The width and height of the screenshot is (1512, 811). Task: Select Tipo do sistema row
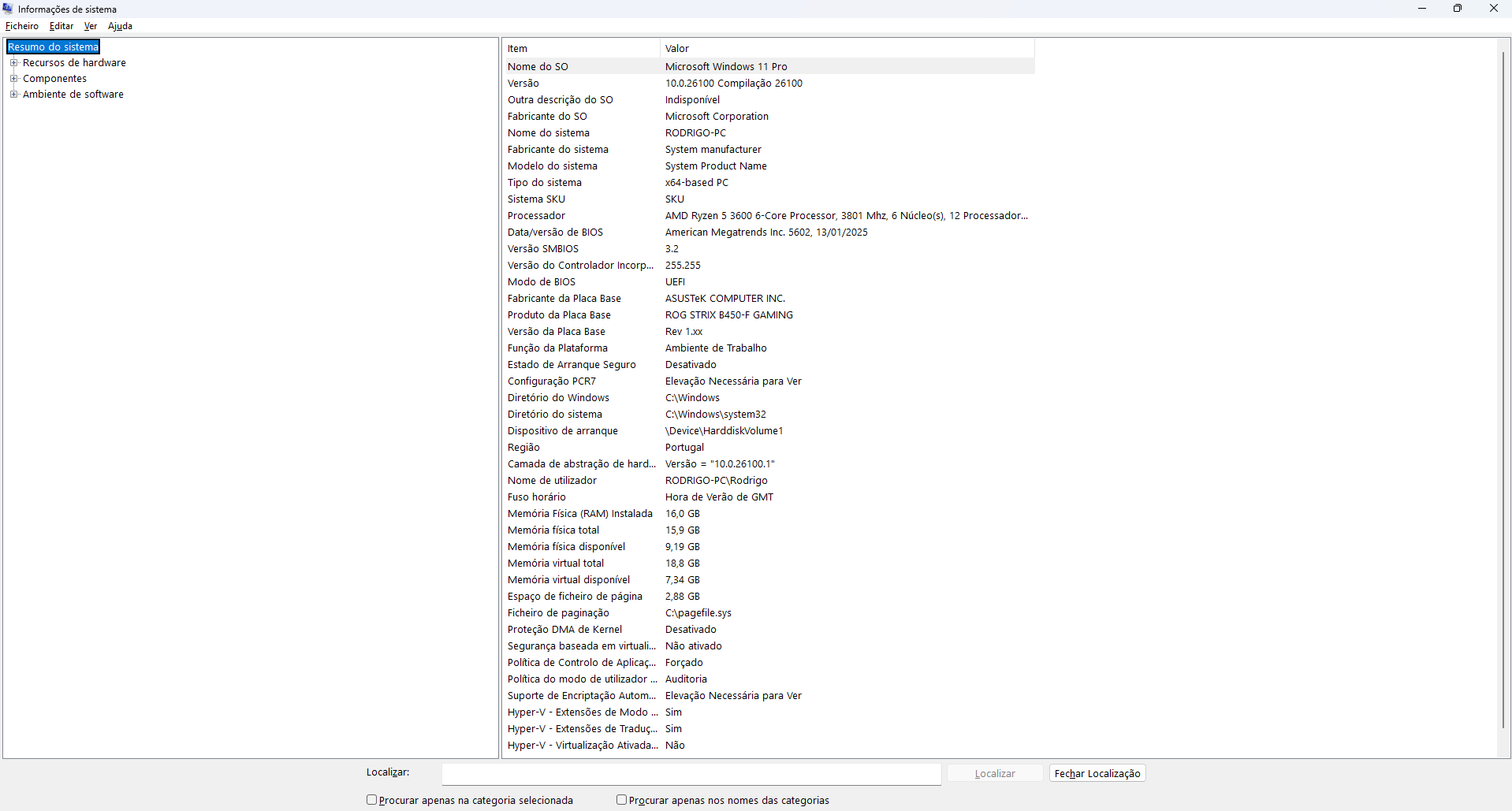769,183
